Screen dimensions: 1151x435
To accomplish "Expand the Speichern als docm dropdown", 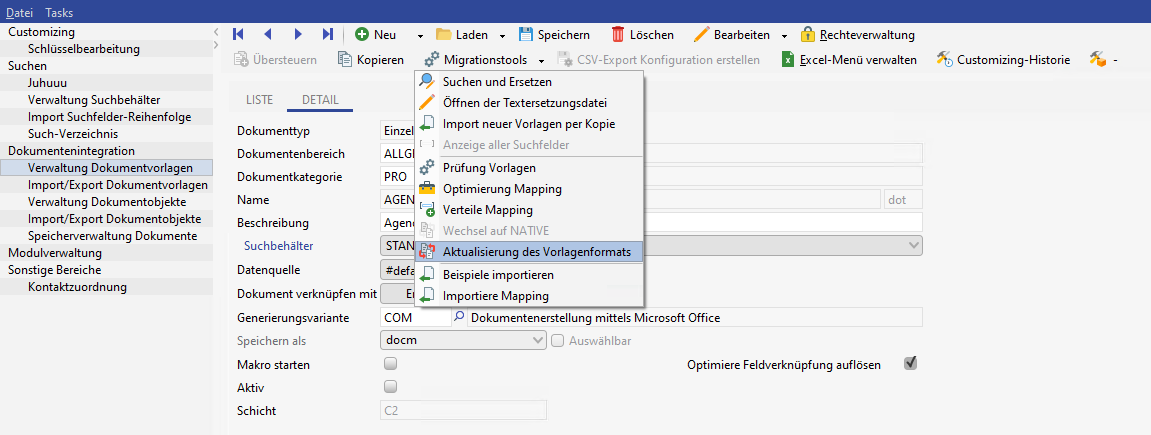I will point(538,341).
